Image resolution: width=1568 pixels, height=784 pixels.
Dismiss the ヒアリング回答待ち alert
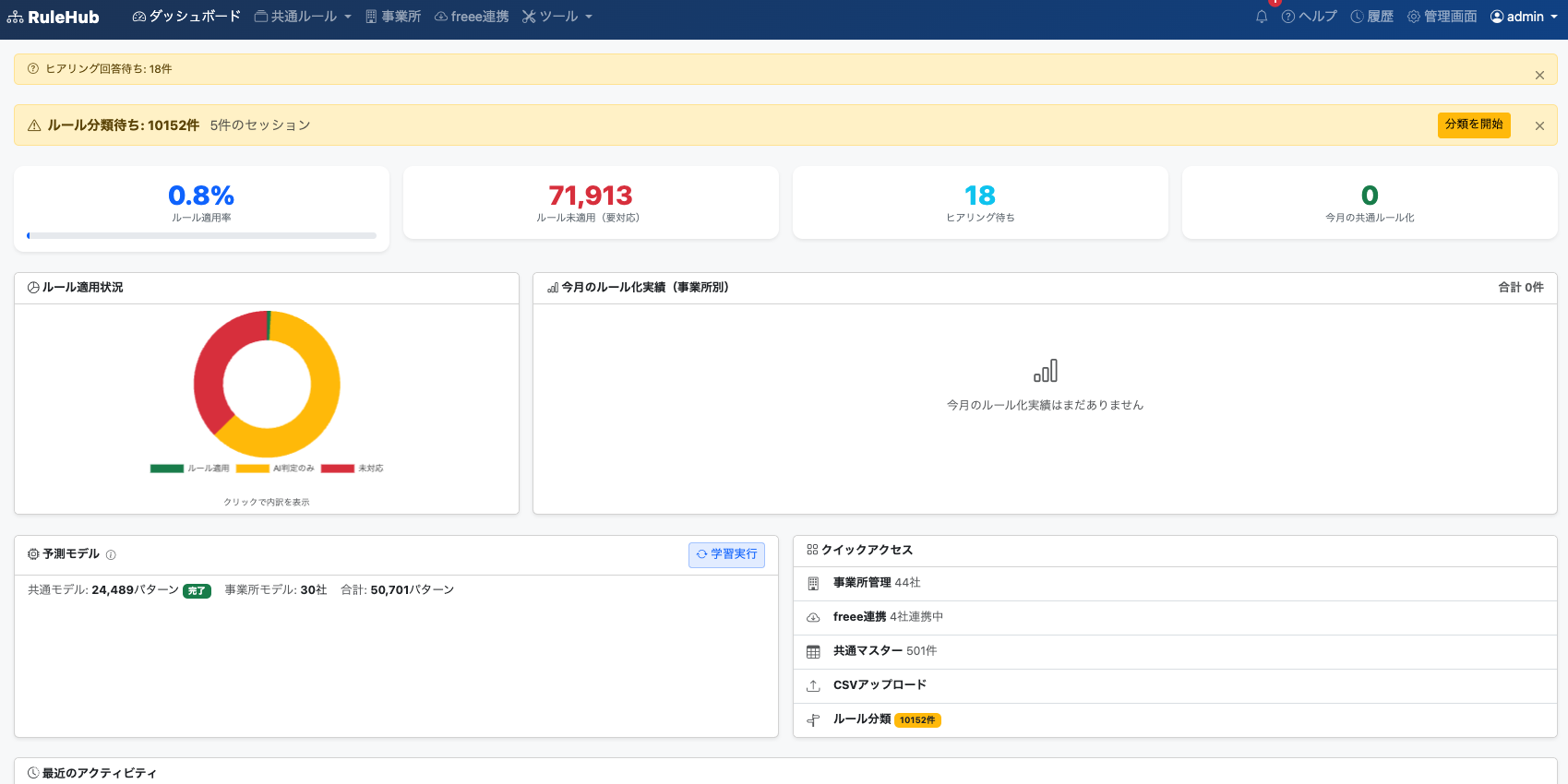tap(1539, 76)
